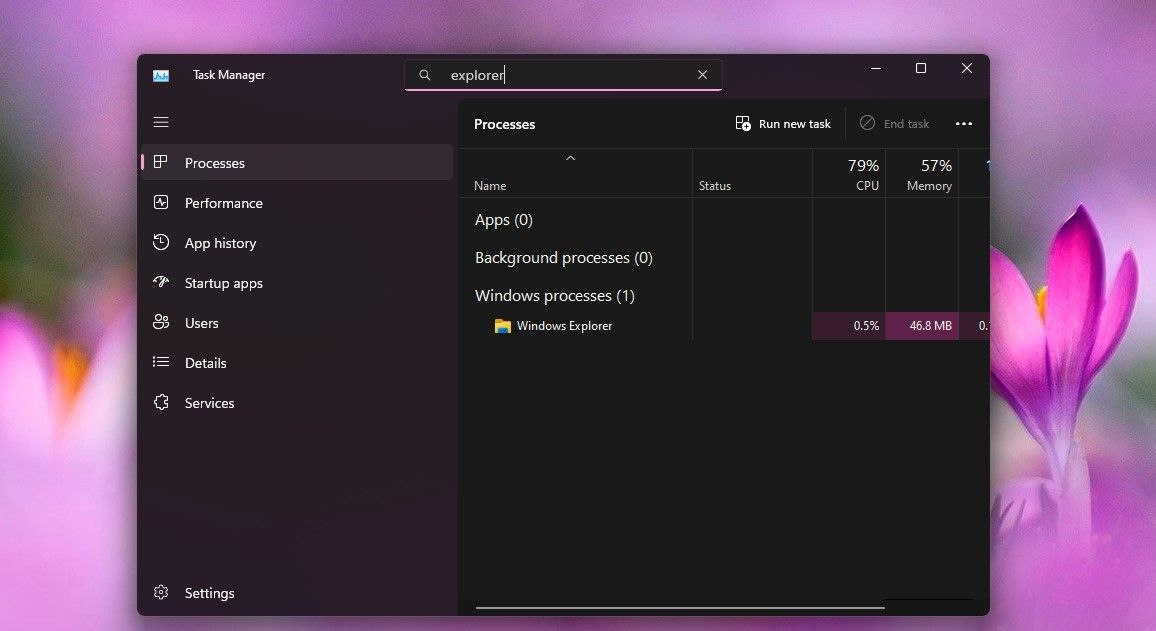Open the Details view icon
1156x631 pixels.
point(161,362)
